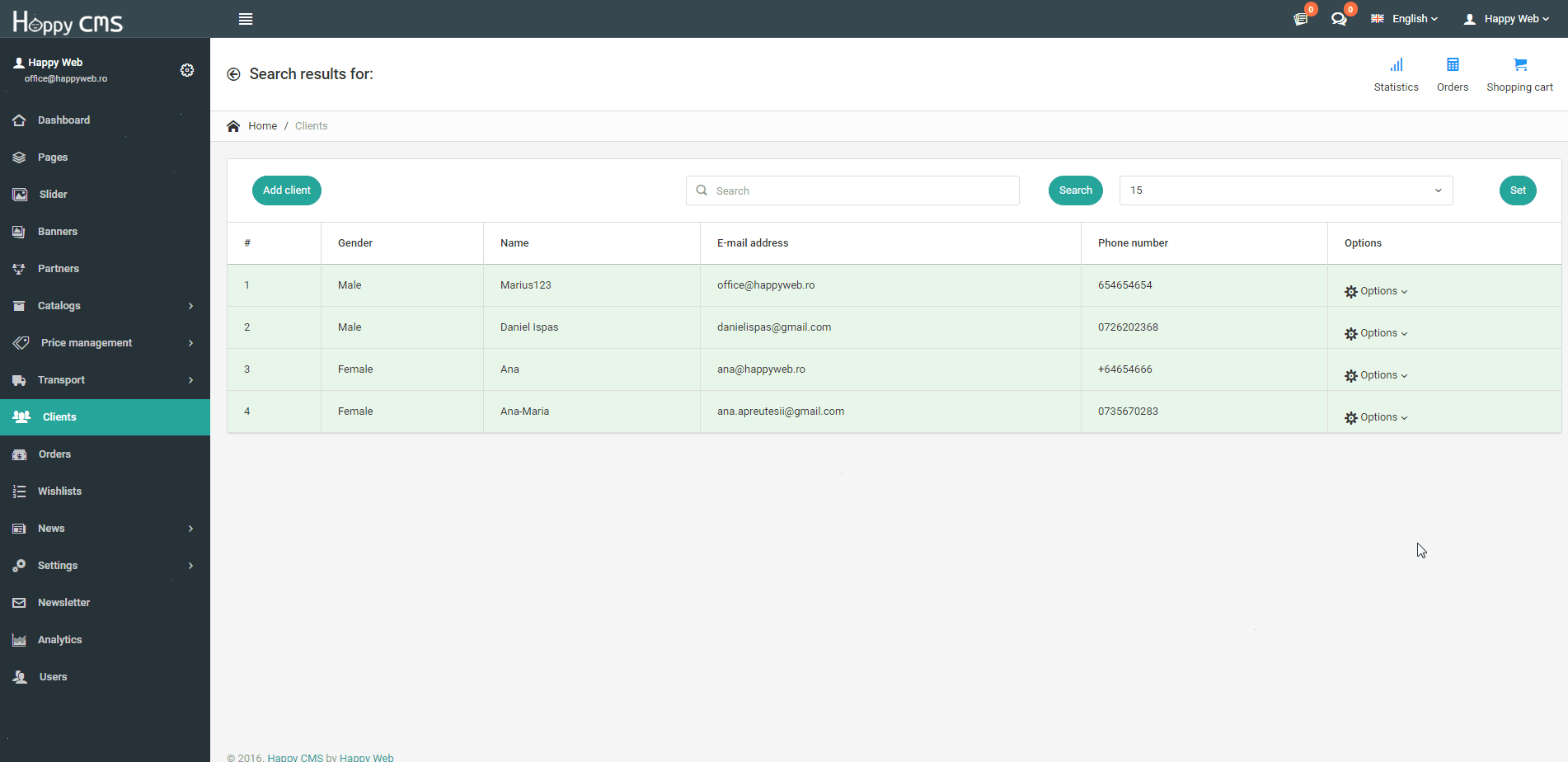Click the Name column header
Viewport: 1568px width, 762px height.
coord(514,243)
